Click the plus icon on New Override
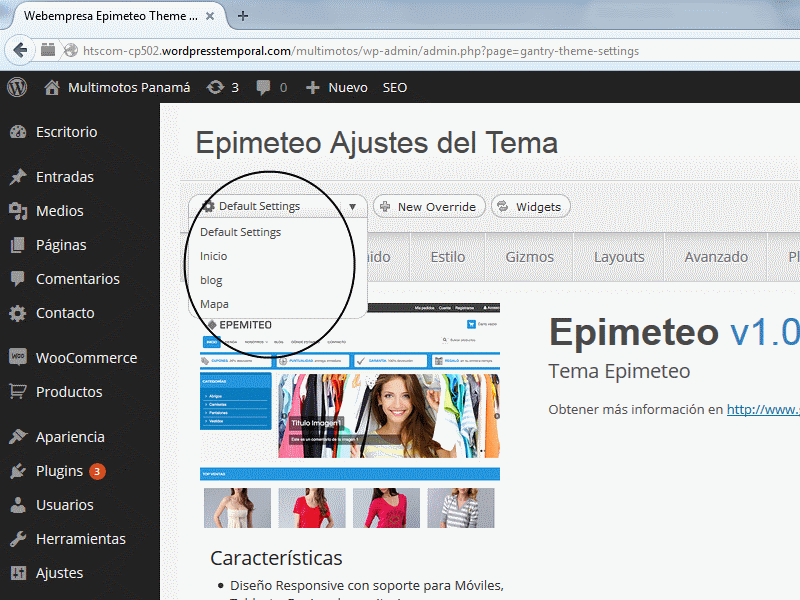 click(385, 207)
